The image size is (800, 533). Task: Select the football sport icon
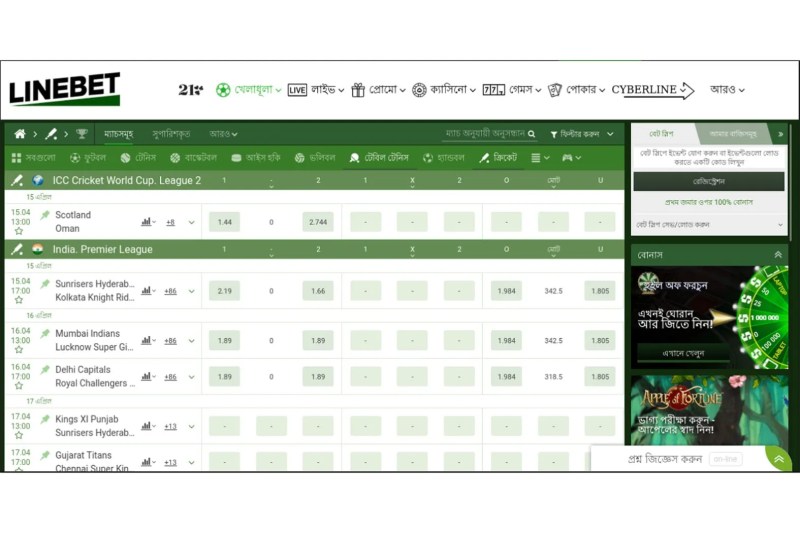88,158
